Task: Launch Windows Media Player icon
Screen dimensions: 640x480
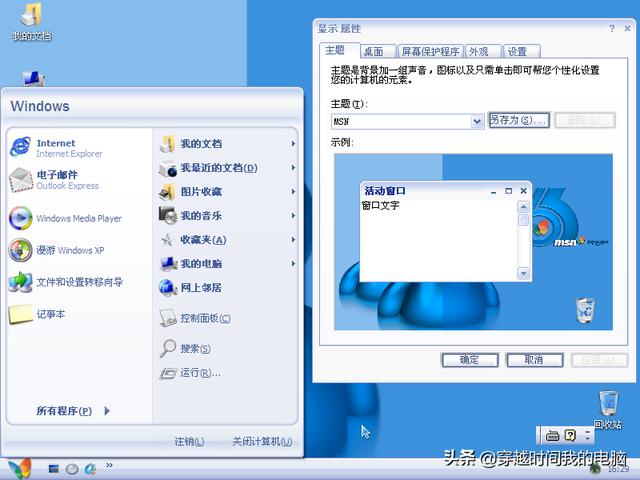Action: (20, 218)
